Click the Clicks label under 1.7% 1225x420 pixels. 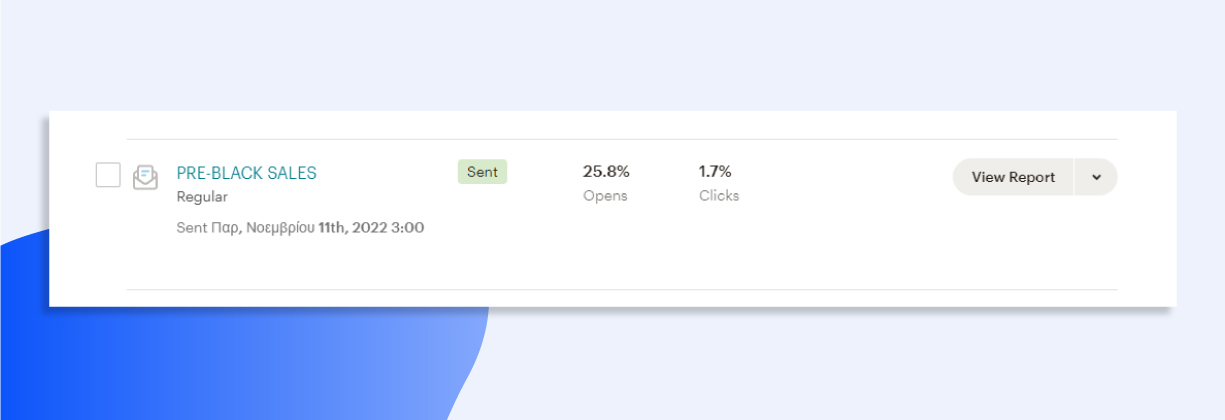[719, 196]
